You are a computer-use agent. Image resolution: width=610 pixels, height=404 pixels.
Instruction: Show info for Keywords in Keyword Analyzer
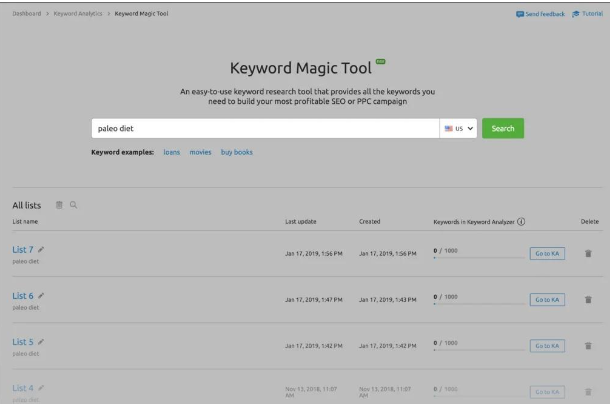522,221
